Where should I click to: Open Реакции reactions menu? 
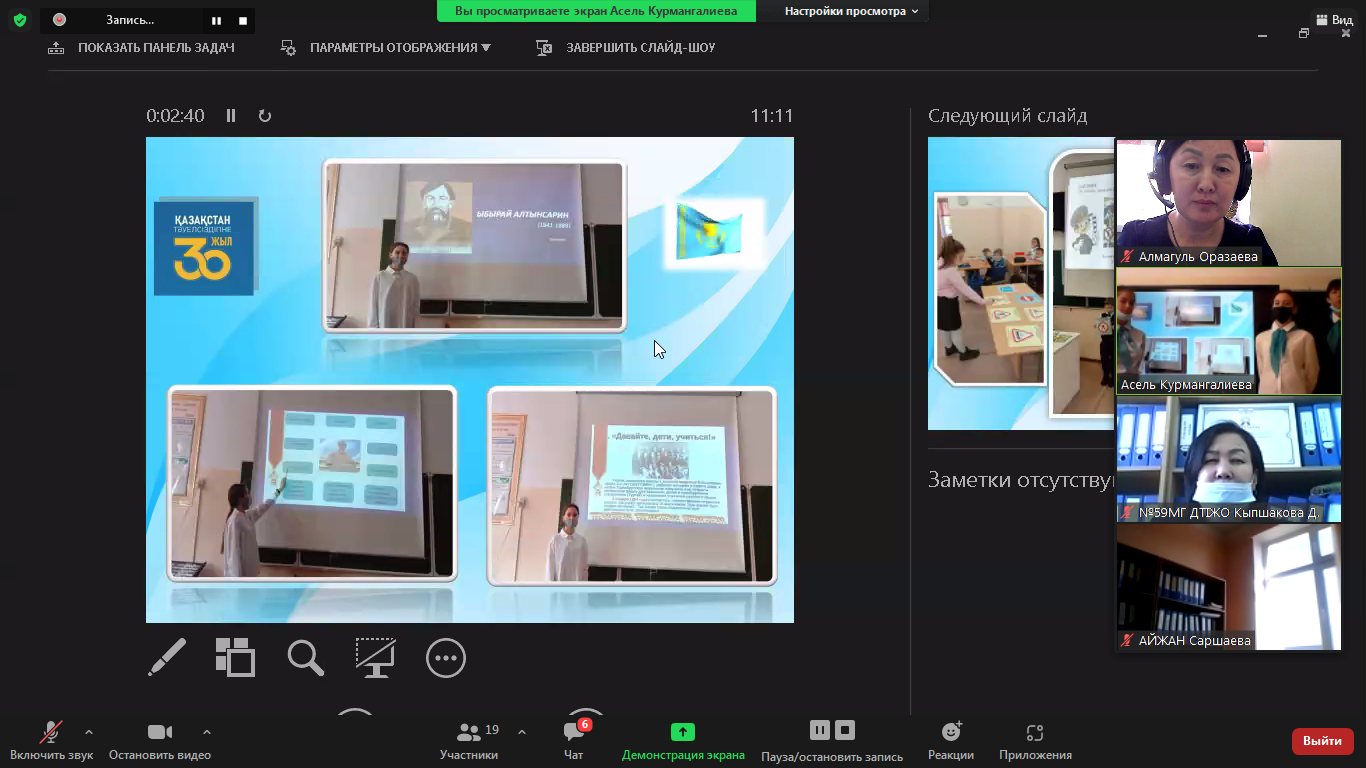950,740
